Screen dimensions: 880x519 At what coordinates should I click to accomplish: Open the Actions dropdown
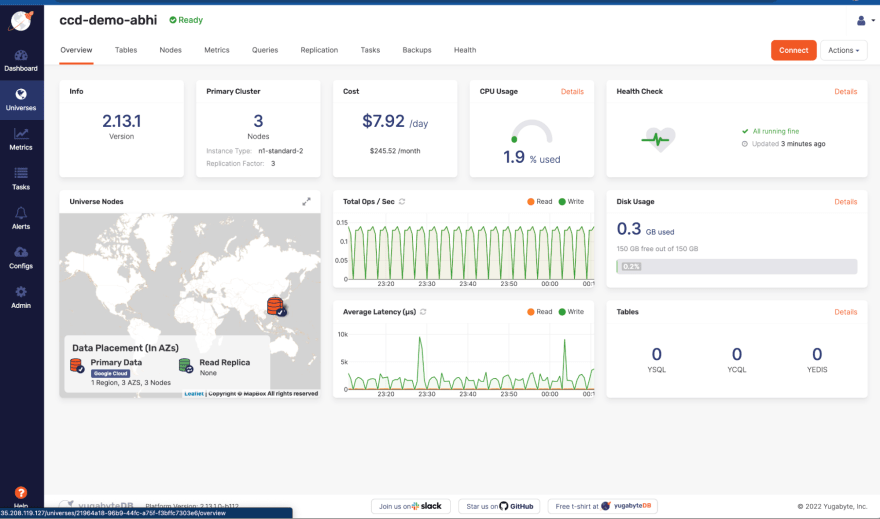[844, 50]
